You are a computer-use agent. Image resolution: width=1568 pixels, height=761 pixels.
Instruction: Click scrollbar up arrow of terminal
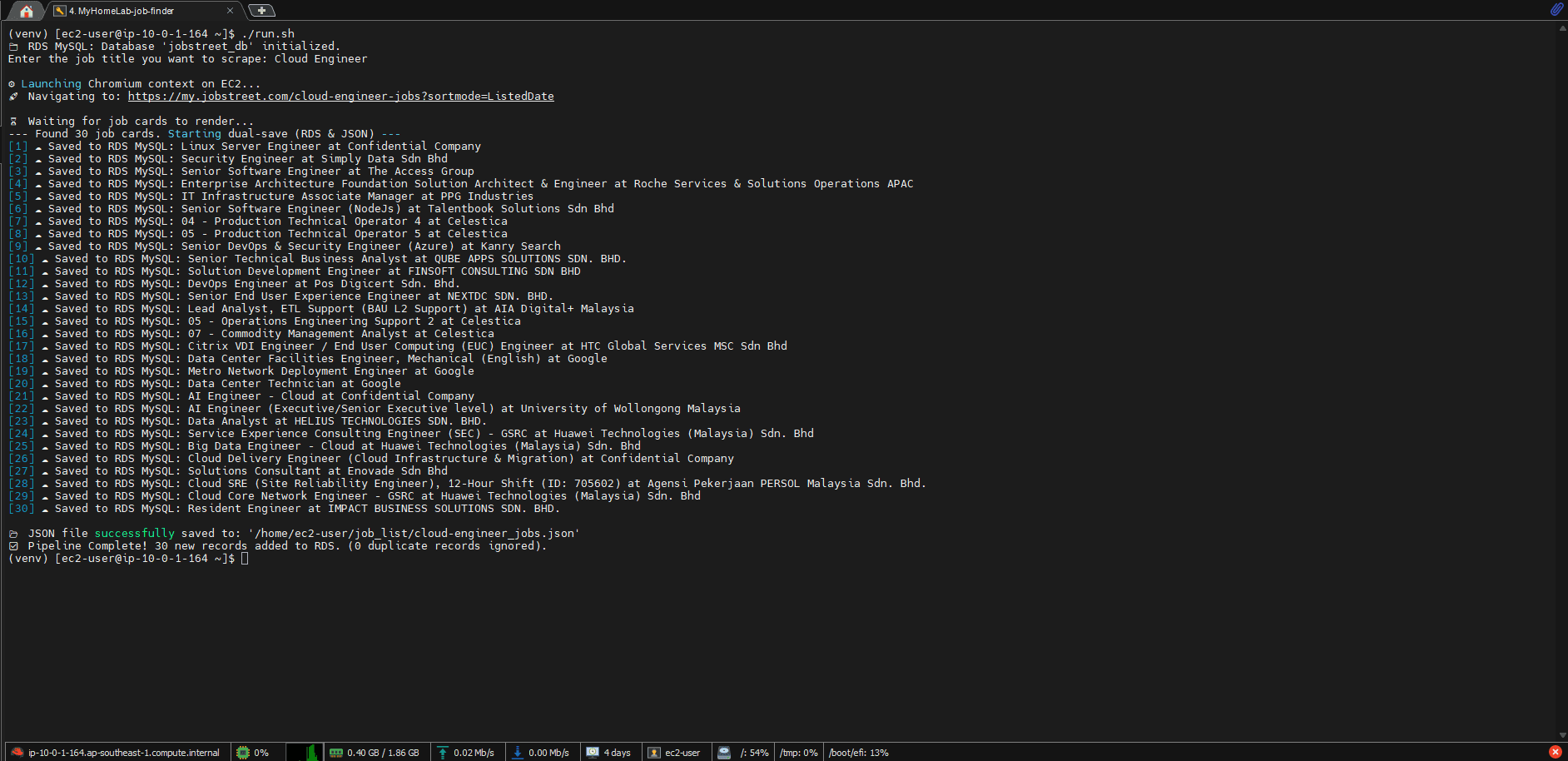pos(1562,27)
